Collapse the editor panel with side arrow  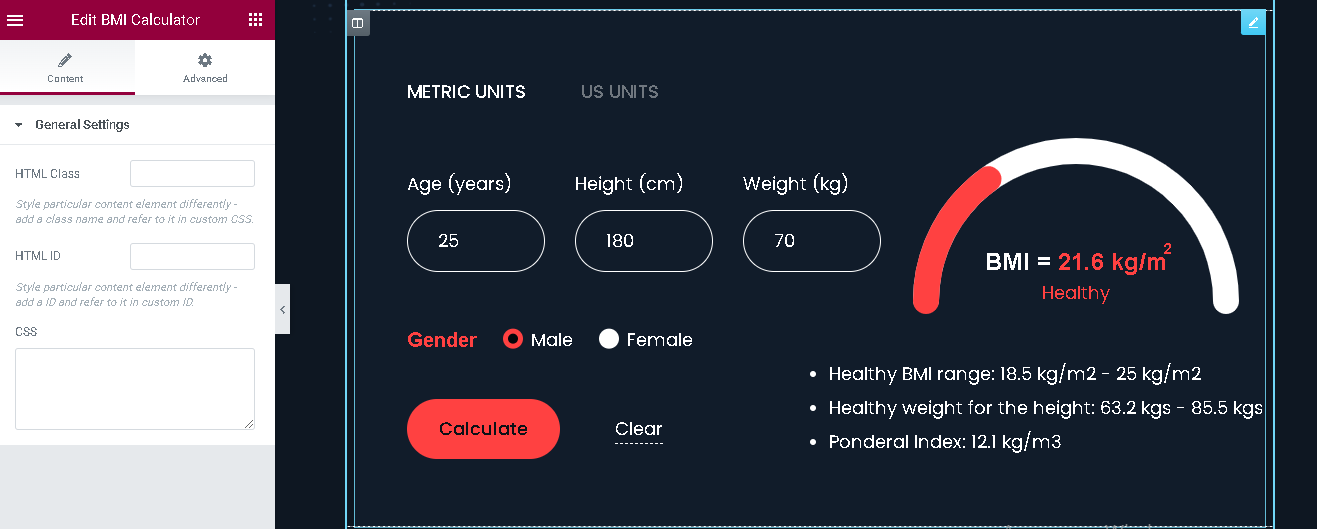point(283,310)
